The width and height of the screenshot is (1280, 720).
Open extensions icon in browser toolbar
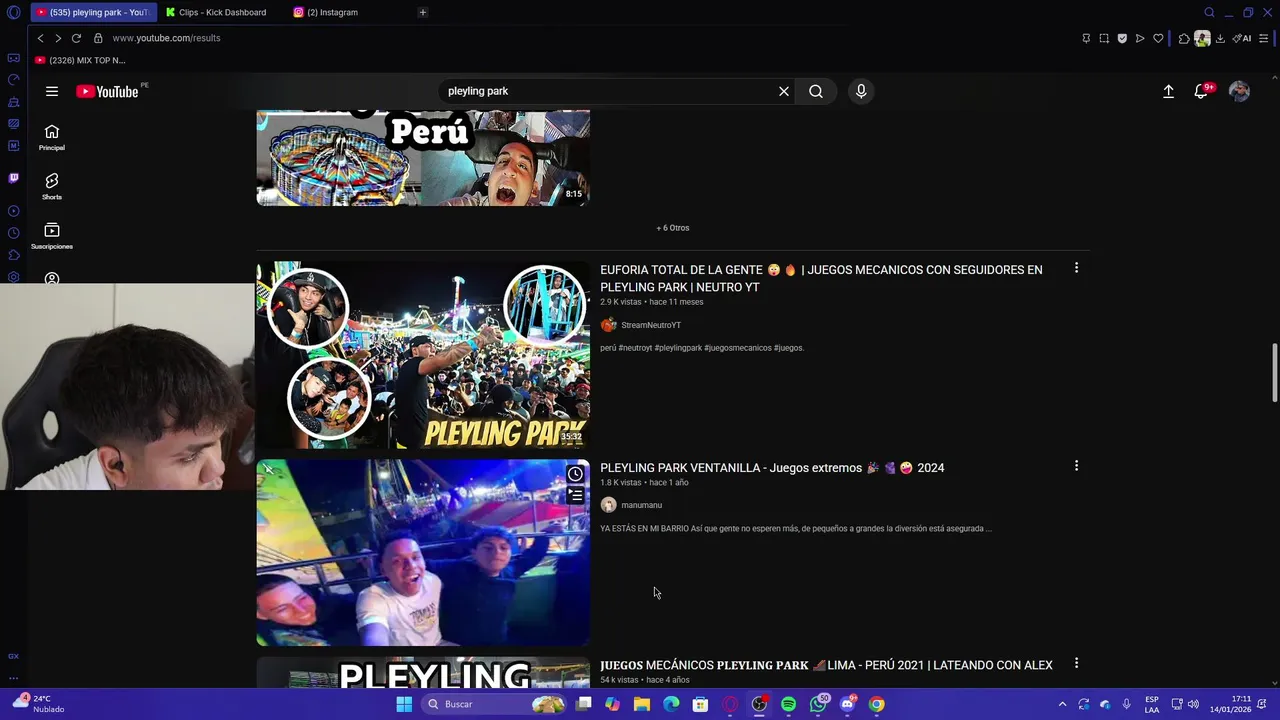pyautogui.click(x=1184, y=38)
